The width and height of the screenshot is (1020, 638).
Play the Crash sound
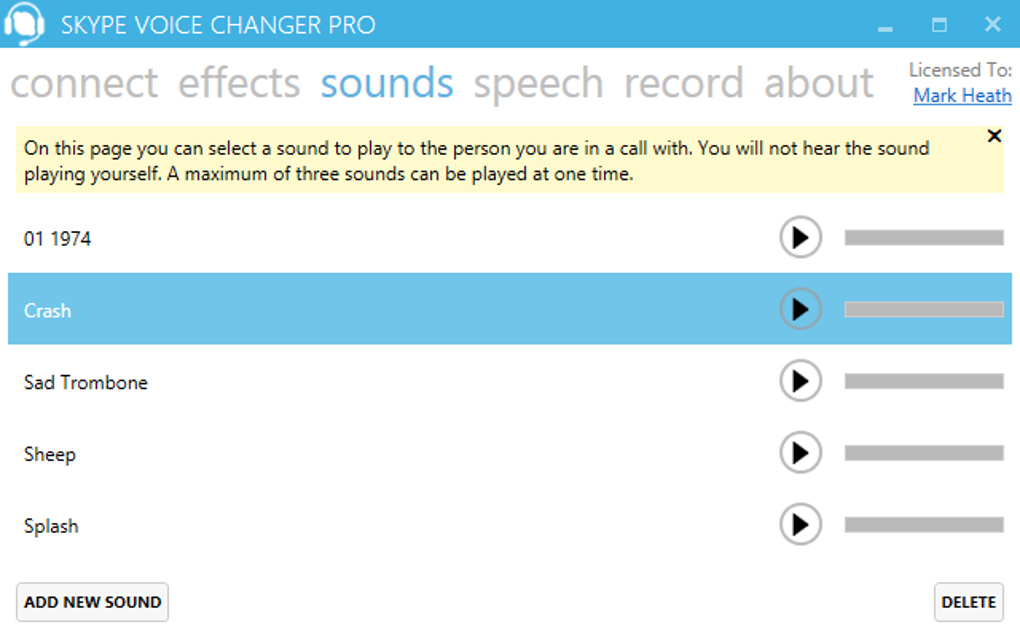(x=800, y=310)
